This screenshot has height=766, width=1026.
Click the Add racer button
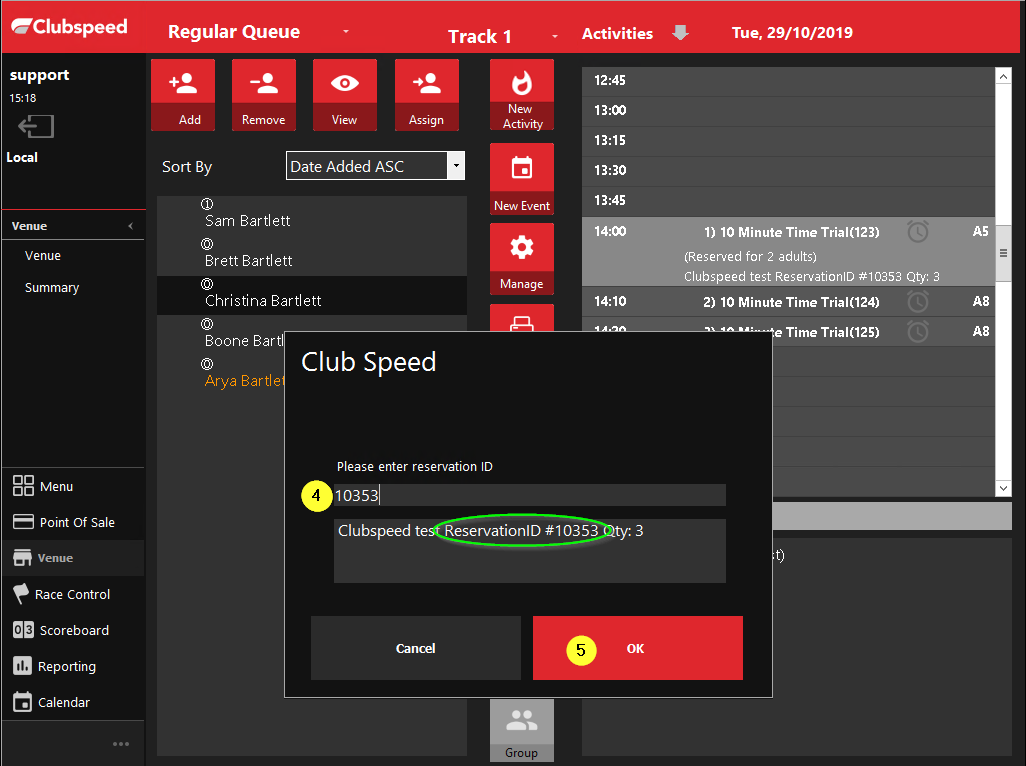click(183, 95)
